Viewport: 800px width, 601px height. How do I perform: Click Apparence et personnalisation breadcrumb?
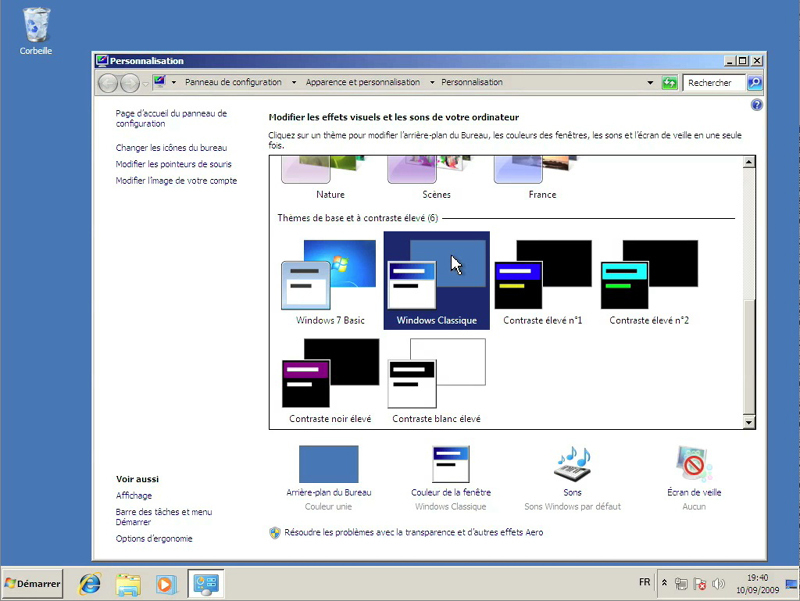tap(363, 82)
